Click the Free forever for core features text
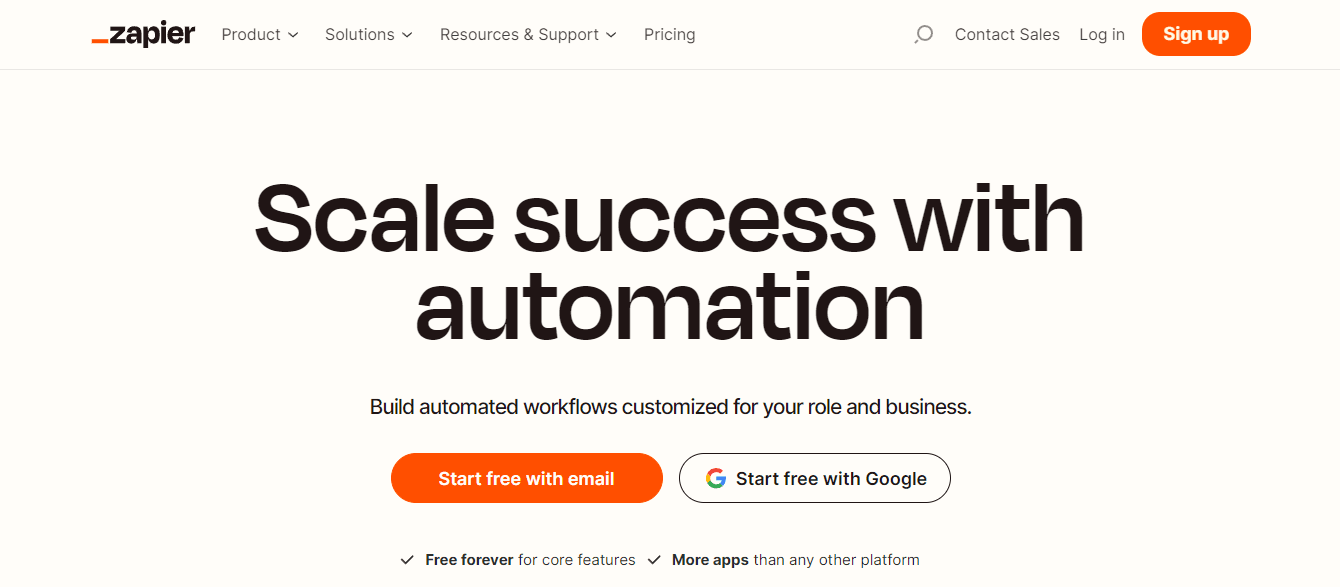Screen dimensions: 1340x587 pyautogui.click(x=530, y=560)
